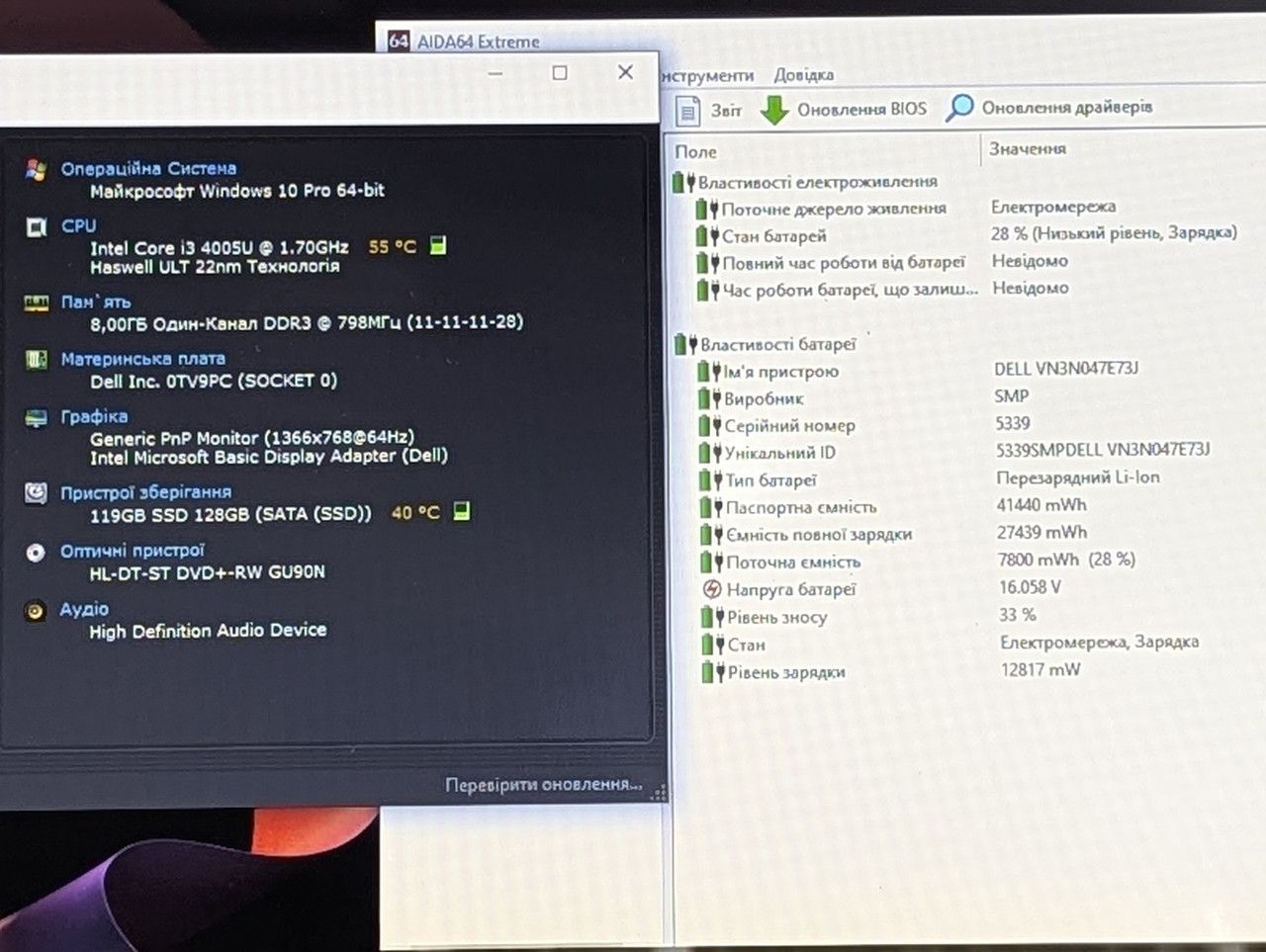Click battery icon next to Поточне джерело живлення

pyautogui.click(x=707, y=209)
